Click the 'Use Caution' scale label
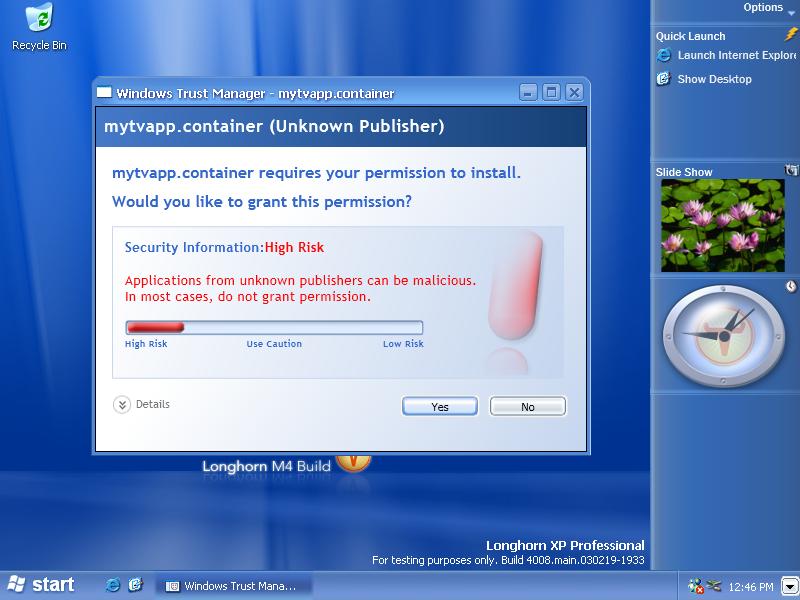The image size is (800, 600). [x=274, y=344]
